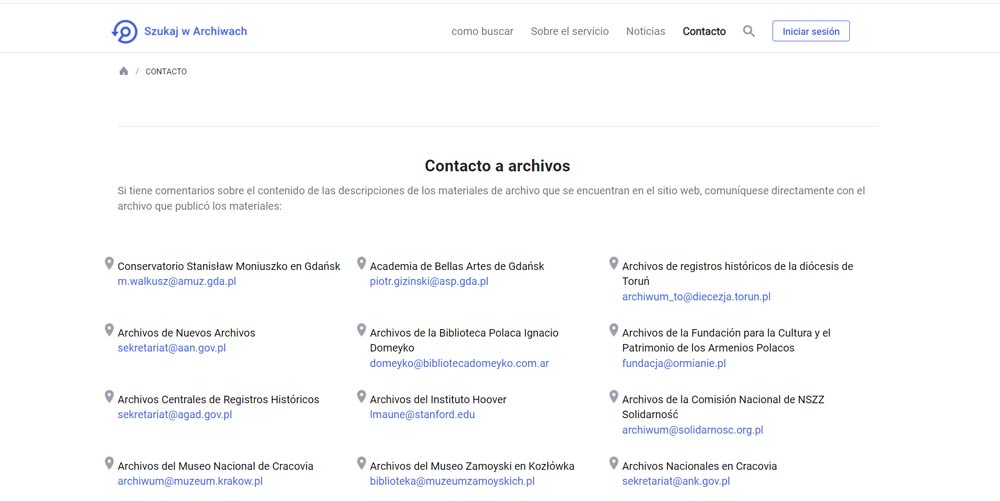Open the search magnifier icon in header
The image size is (1000, 501).
coord(749,31)
